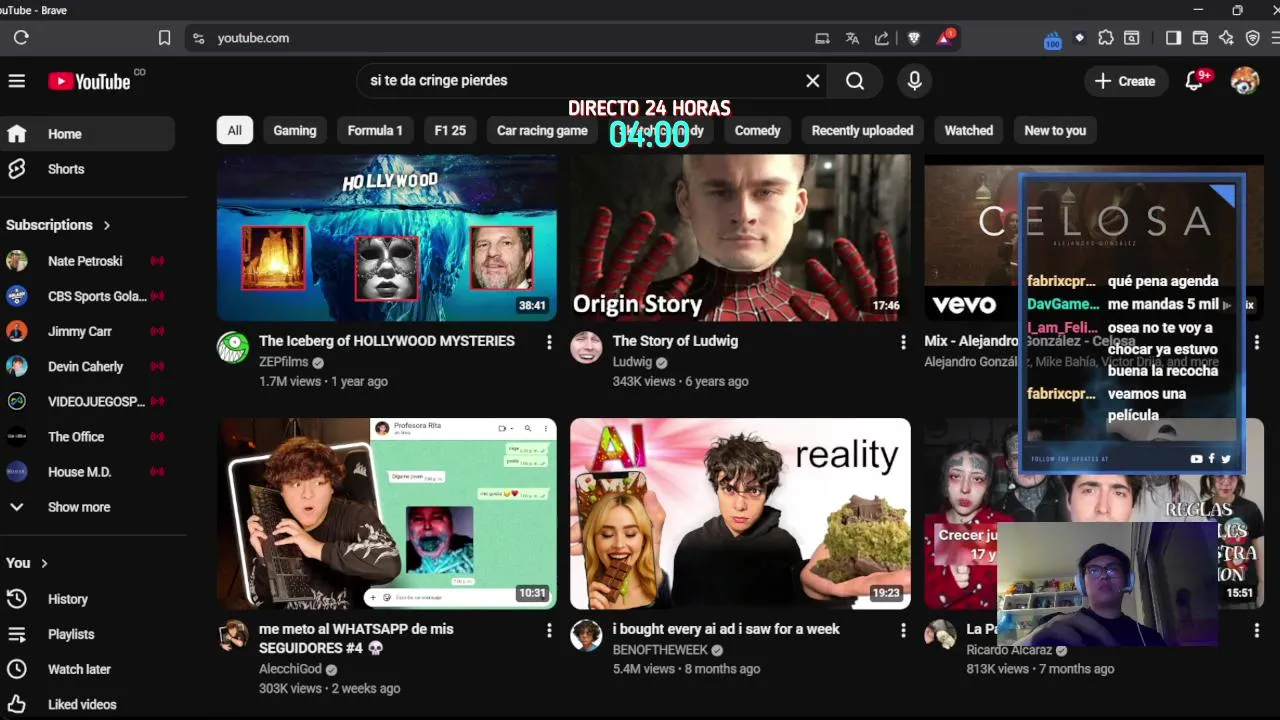Reload the page with browser refresh icon

pos(21,38)
